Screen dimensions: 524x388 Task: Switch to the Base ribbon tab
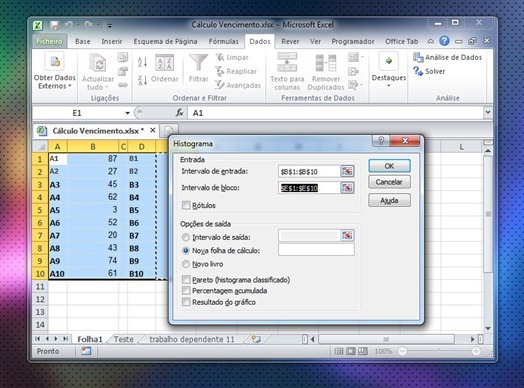(83, 41)
